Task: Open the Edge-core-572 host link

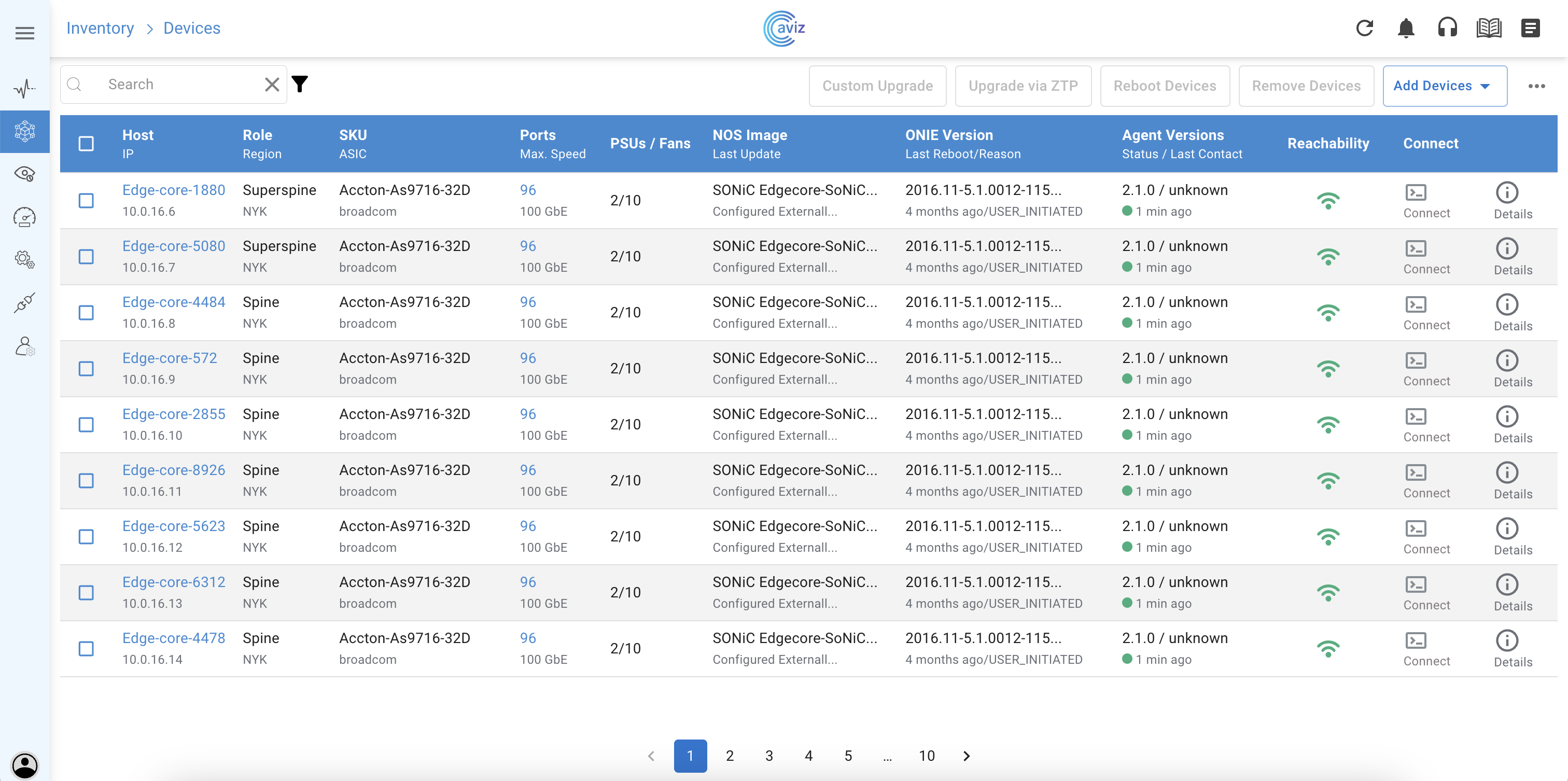Action: pos(169,358)
